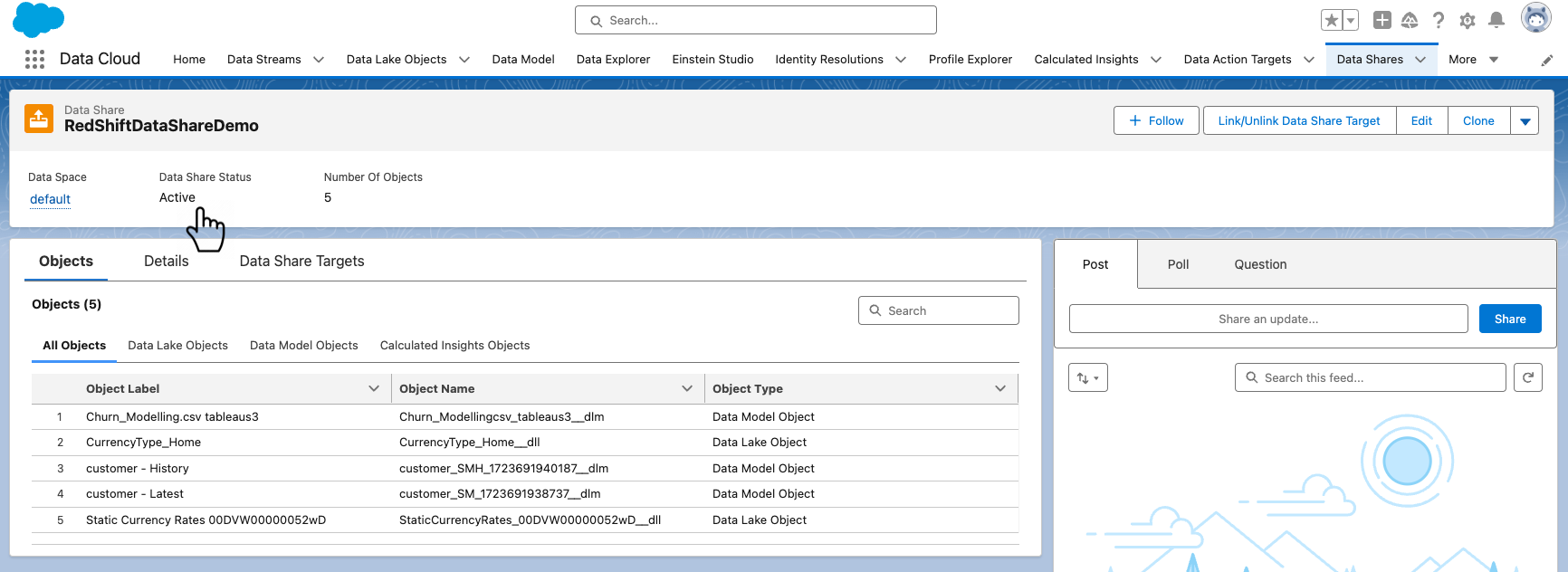Open the Einstein Studio nav tab
This screenshot has width=1568, height=572.
(712, 60)
